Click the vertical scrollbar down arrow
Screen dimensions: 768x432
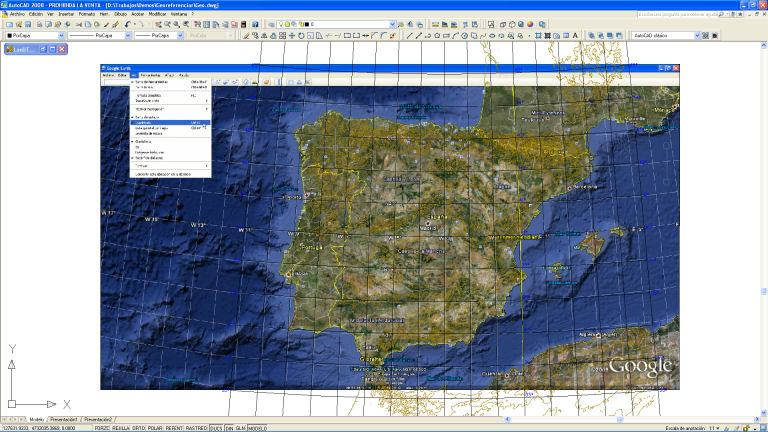tap(764, 413)
